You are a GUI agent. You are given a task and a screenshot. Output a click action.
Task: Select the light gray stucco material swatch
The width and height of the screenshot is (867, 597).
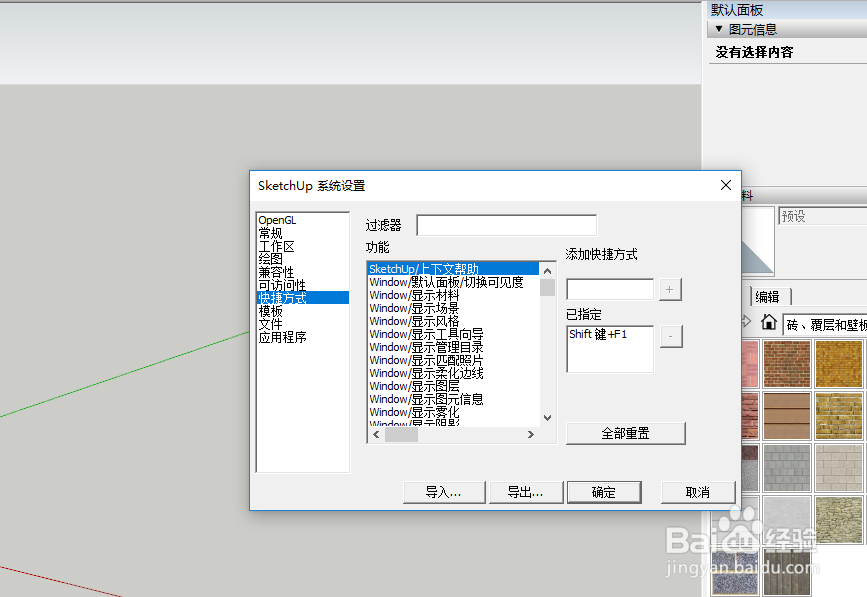[787, 519]
